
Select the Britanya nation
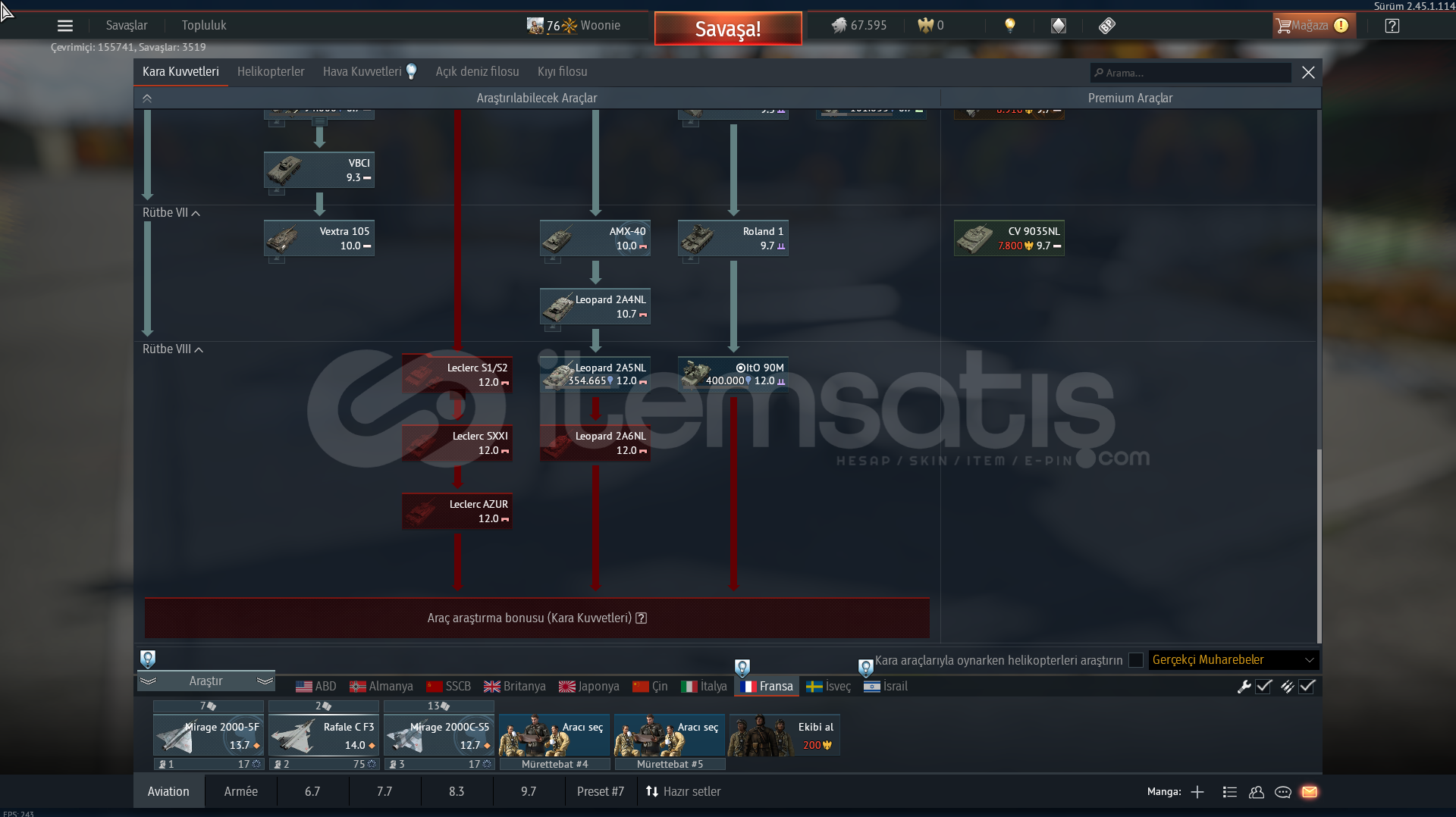click(515, 687)
